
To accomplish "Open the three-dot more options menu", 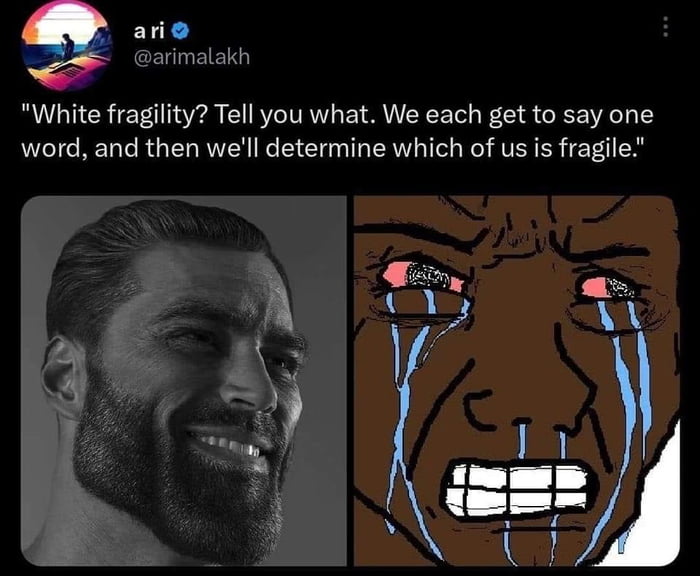I will point(665,27).
